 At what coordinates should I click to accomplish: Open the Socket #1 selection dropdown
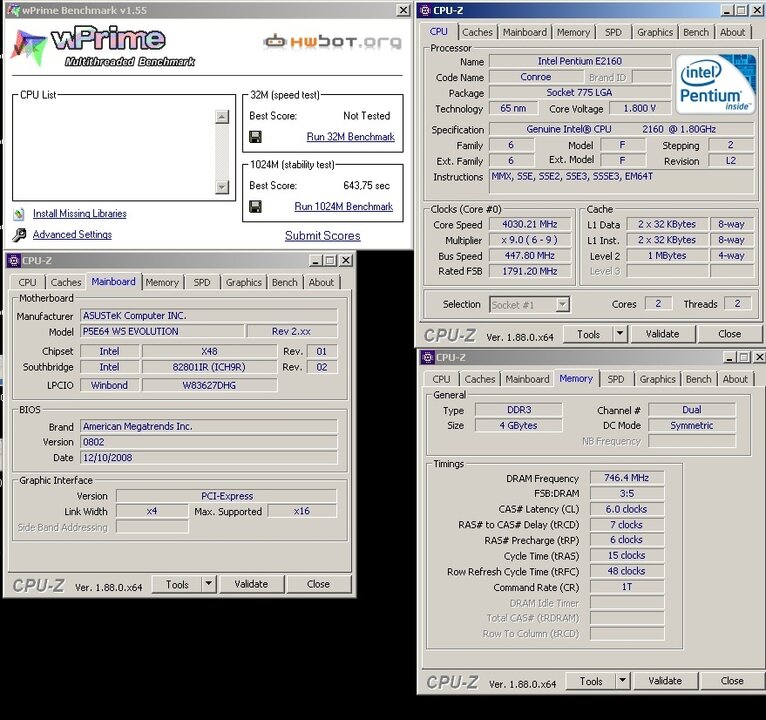[563, 304]
